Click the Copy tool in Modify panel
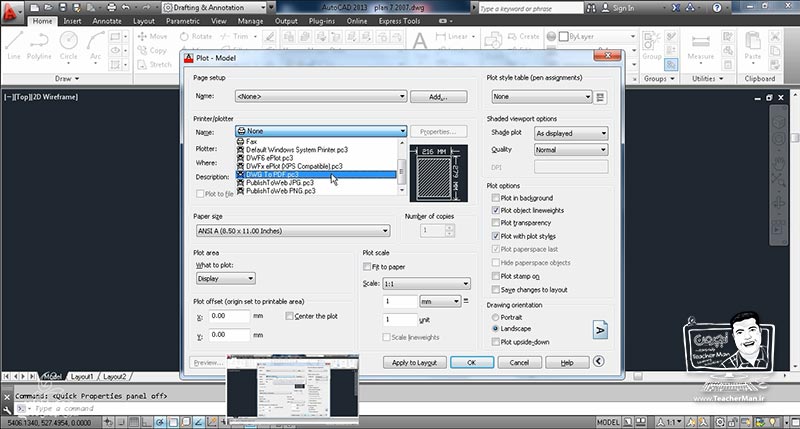This screenshot has height=429, width=800. (152, 51)
